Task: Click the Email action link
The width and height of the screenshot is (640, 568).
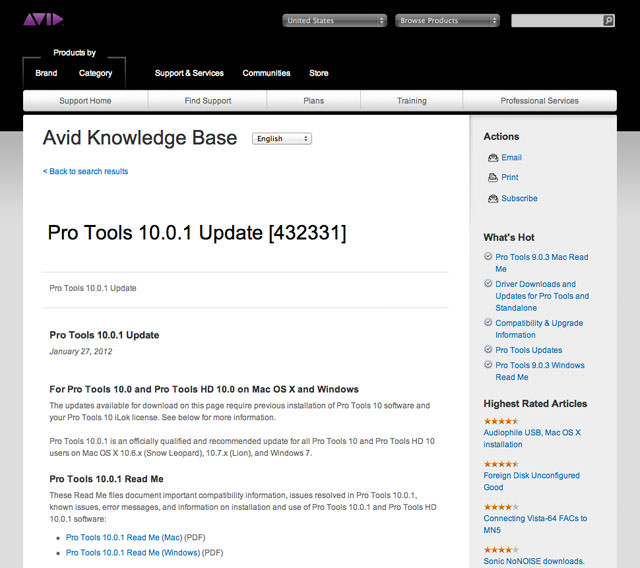Action: tap(511, 158)
